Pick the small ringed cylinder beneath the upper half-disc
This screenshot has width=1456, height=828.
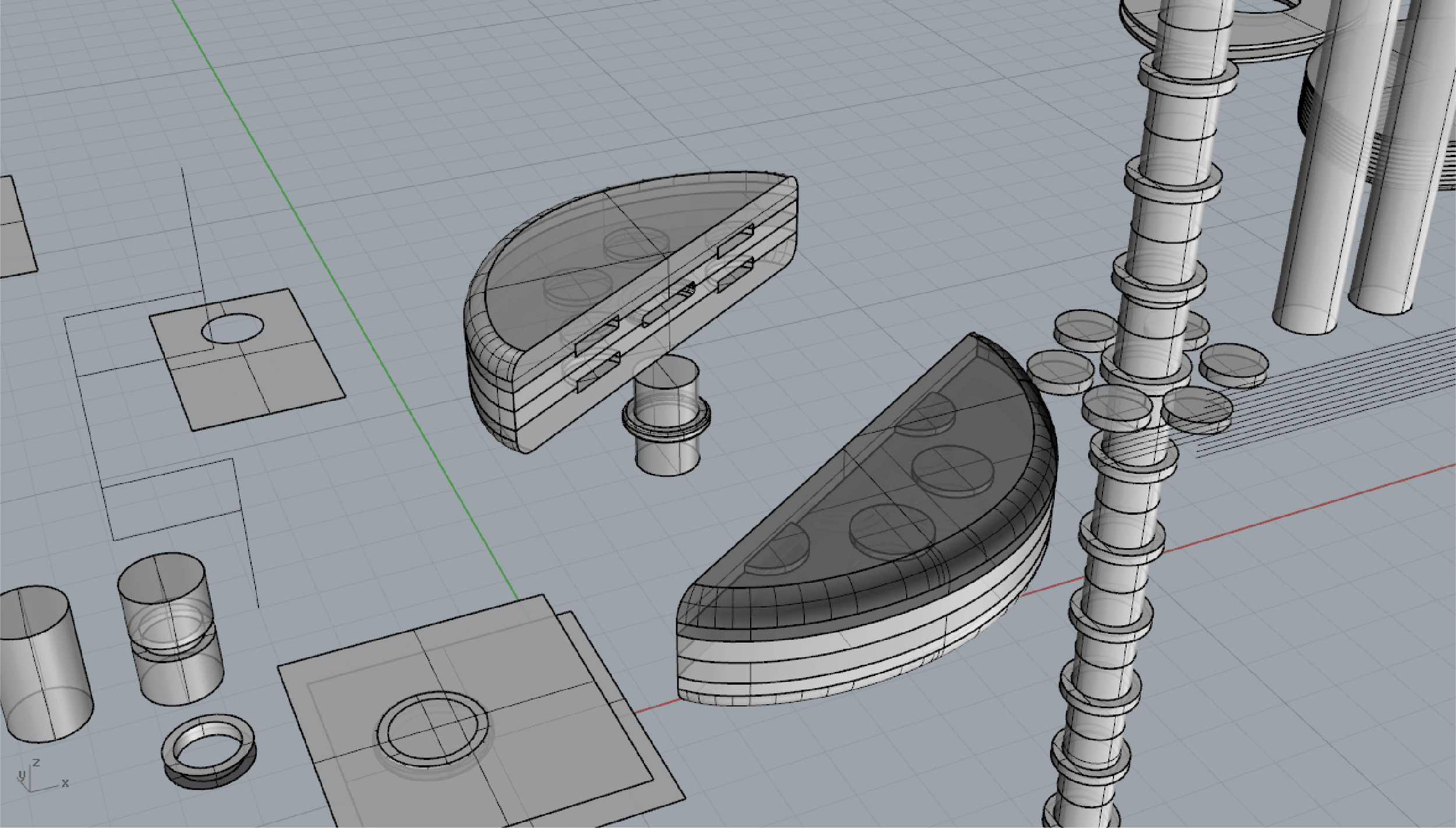[666, 416]
